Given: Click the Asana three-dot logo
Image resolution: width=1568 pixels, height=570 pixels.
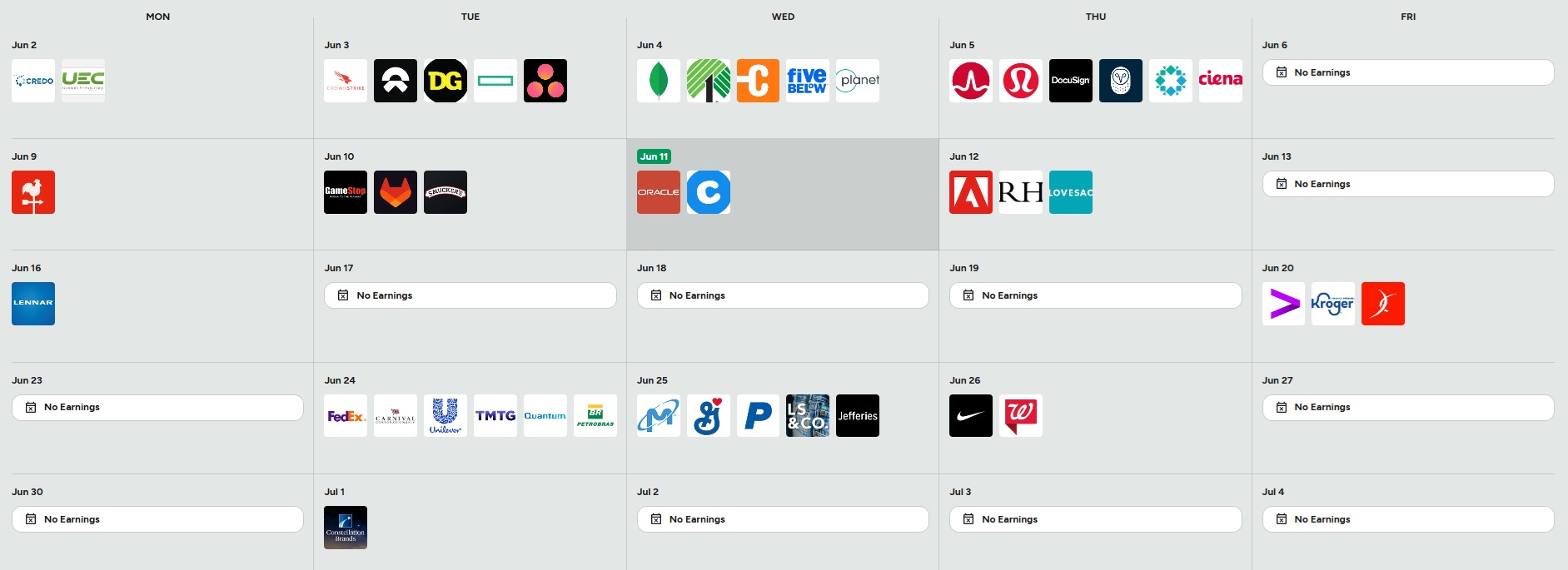Looking at the screenshot, I should tap(545, 81).
